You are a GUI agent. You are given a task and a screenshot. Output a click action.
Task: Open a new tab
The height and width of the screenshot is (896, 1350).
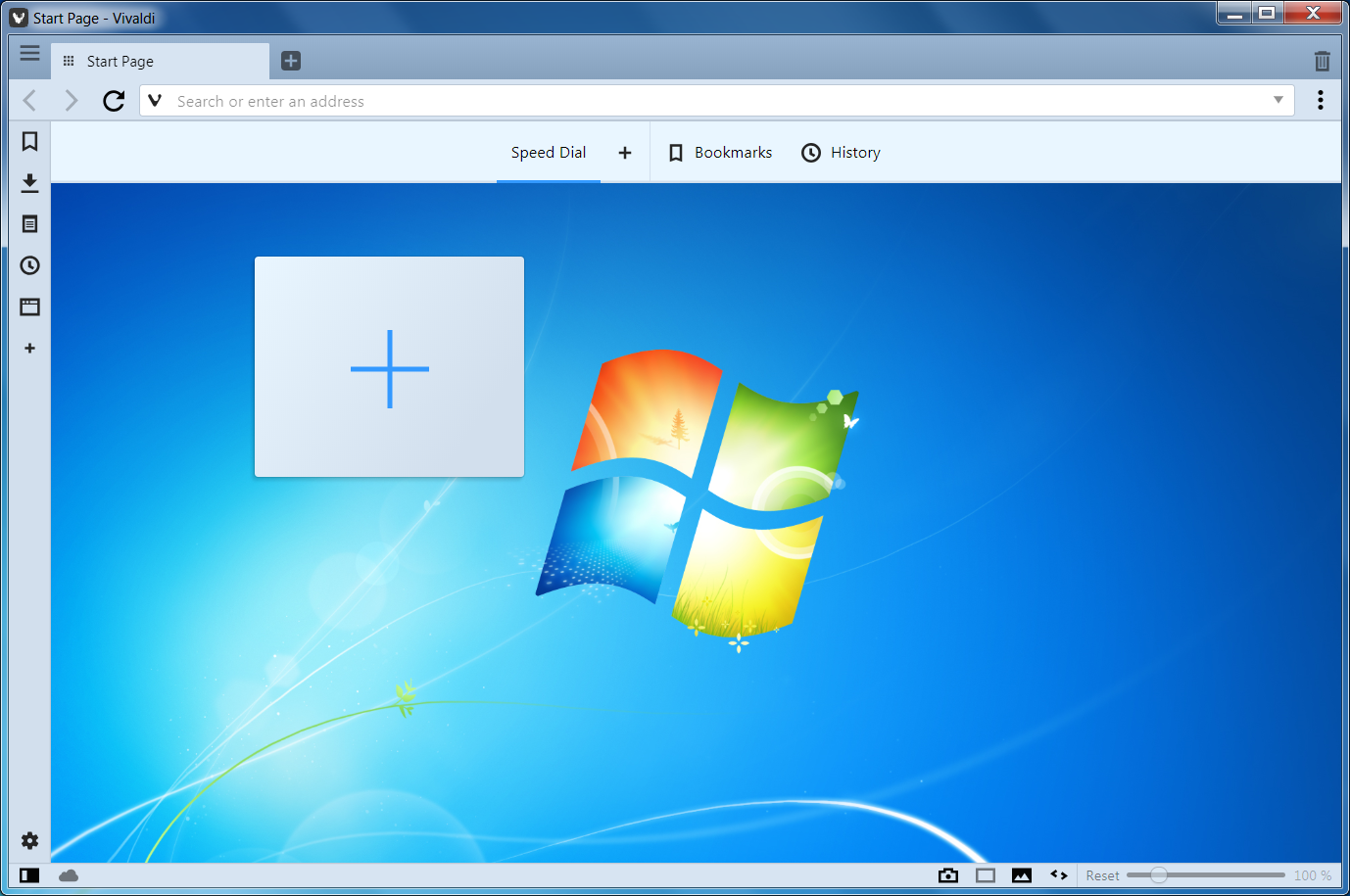(x=291, y=61)
